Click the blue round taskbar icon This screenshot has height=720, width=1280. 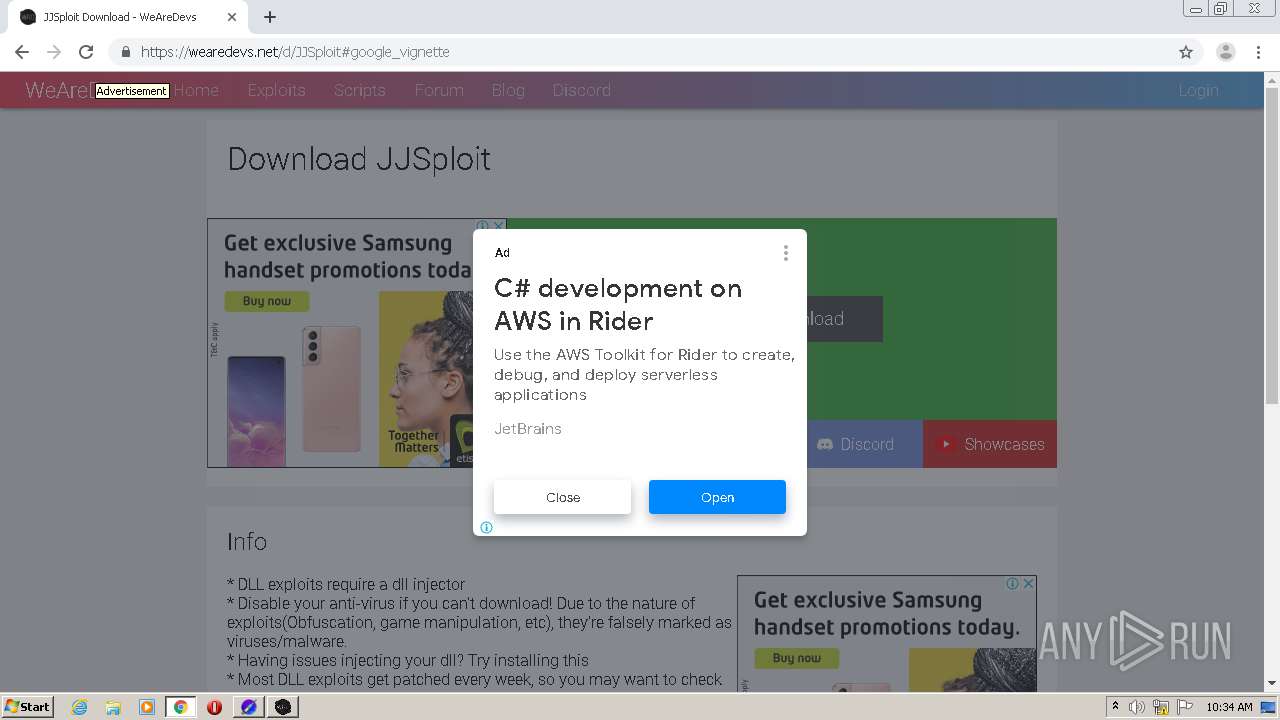tap(248, 707)
